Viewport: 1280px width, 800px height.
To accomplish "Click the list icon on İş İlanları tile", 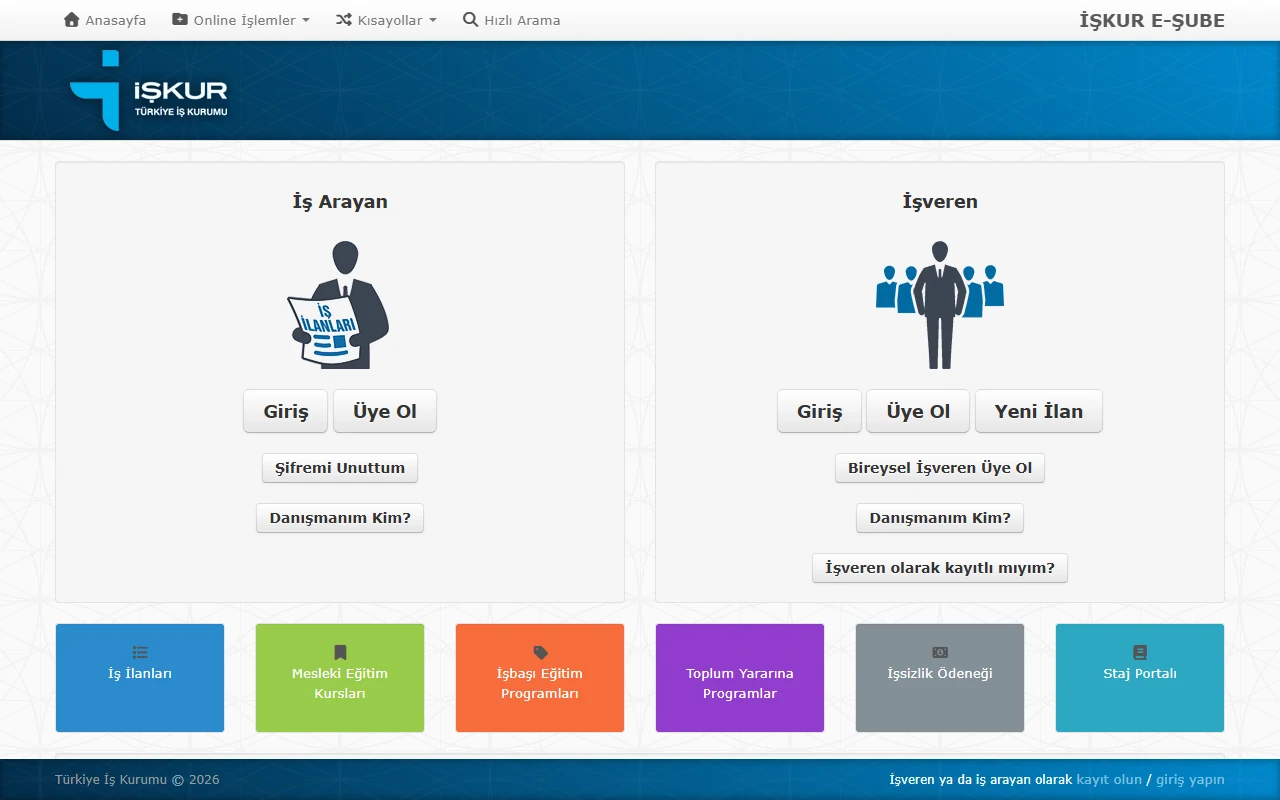I will (x=140, y=652).
